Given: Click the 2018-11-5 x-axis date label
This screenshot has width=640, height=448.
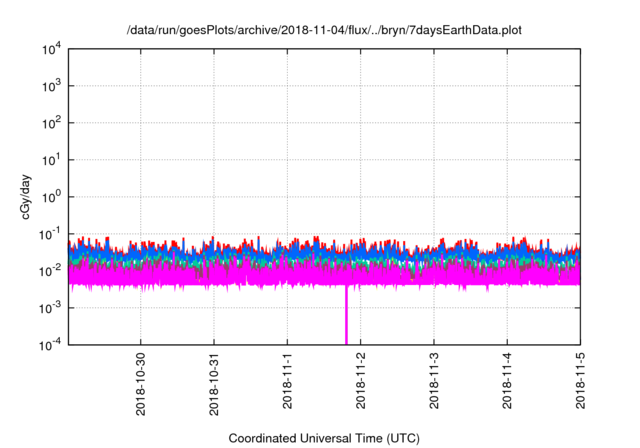Looking at the screenshot, I should 580,381.
